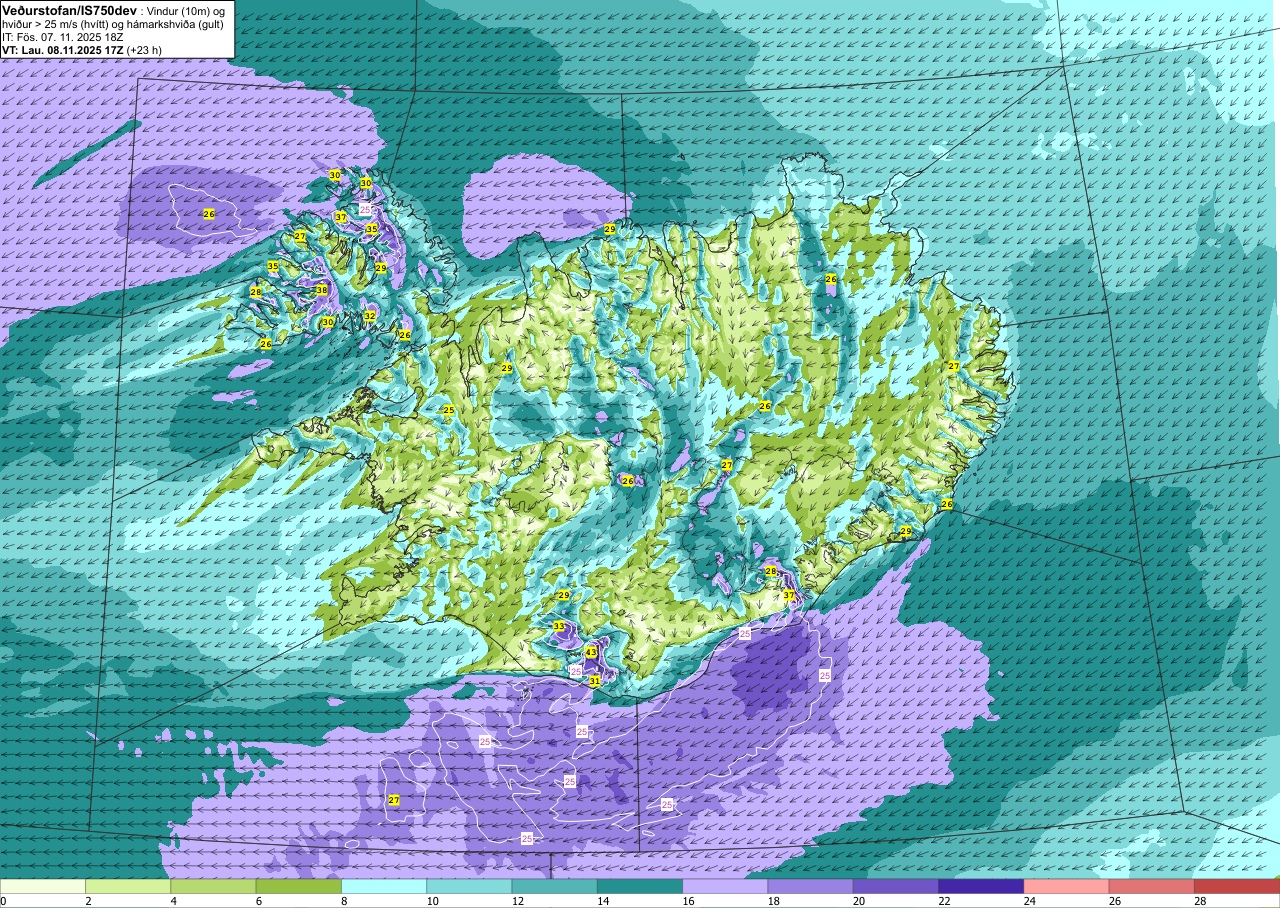The height and width of the screenshot is (908, 1280).
Task: Click the yellow gust label 43
Action: [591, 652]
